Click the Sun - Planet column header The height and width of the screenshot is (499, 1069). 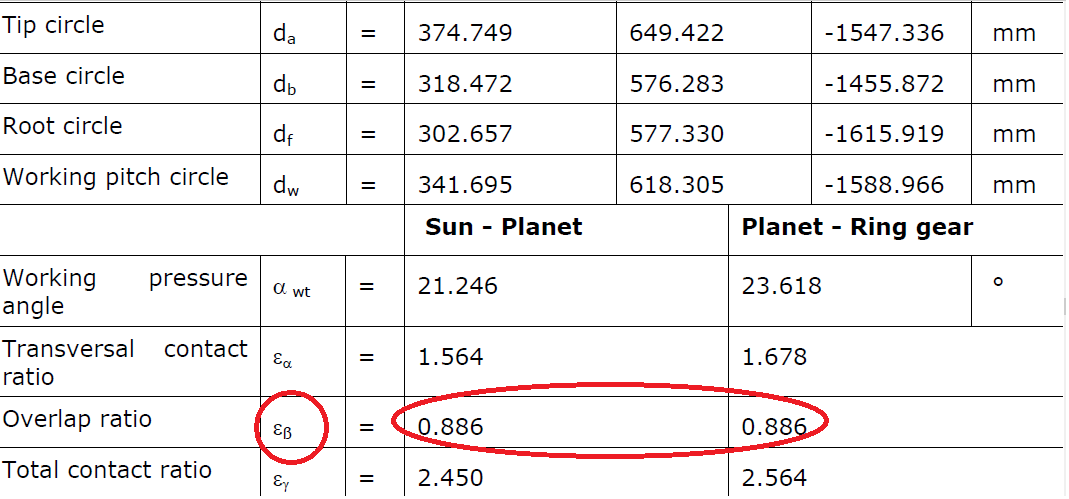coord(504,226)
